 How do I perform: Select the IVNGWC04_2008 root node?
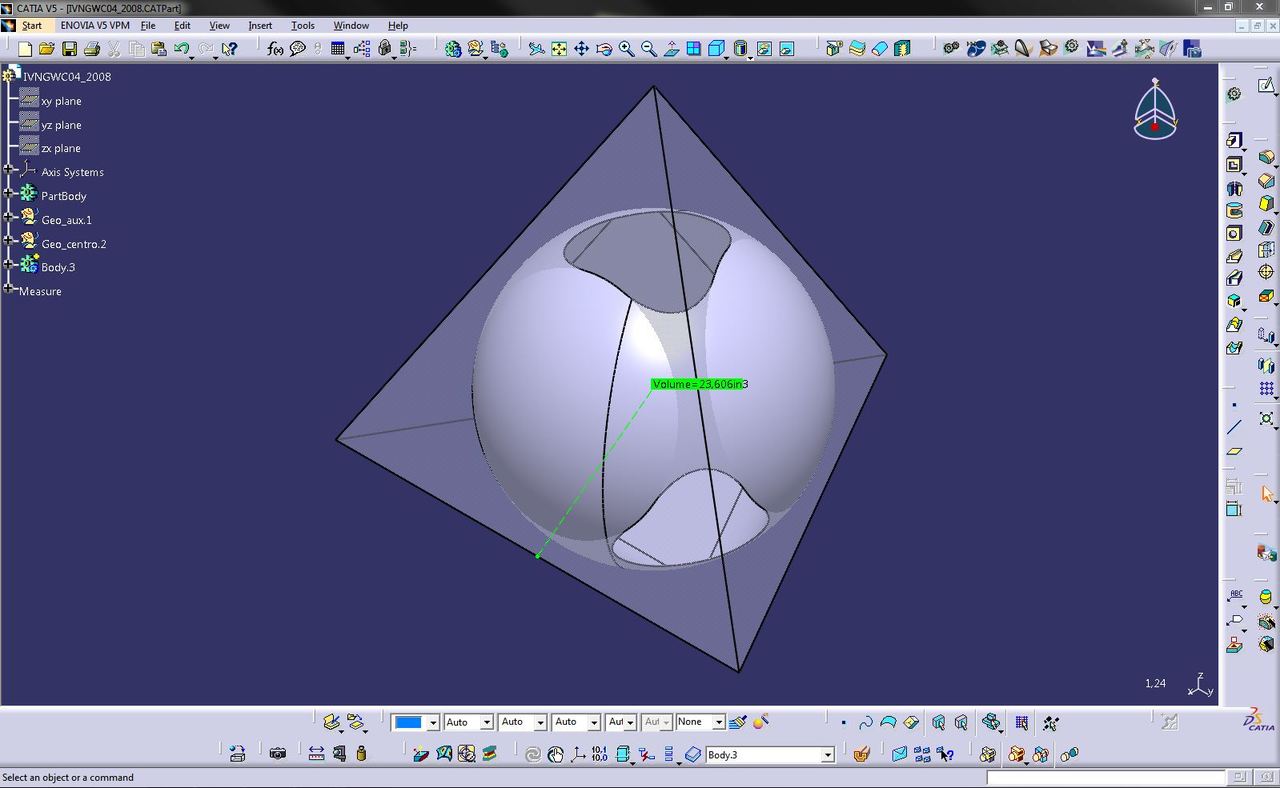[x=67, y=77]
